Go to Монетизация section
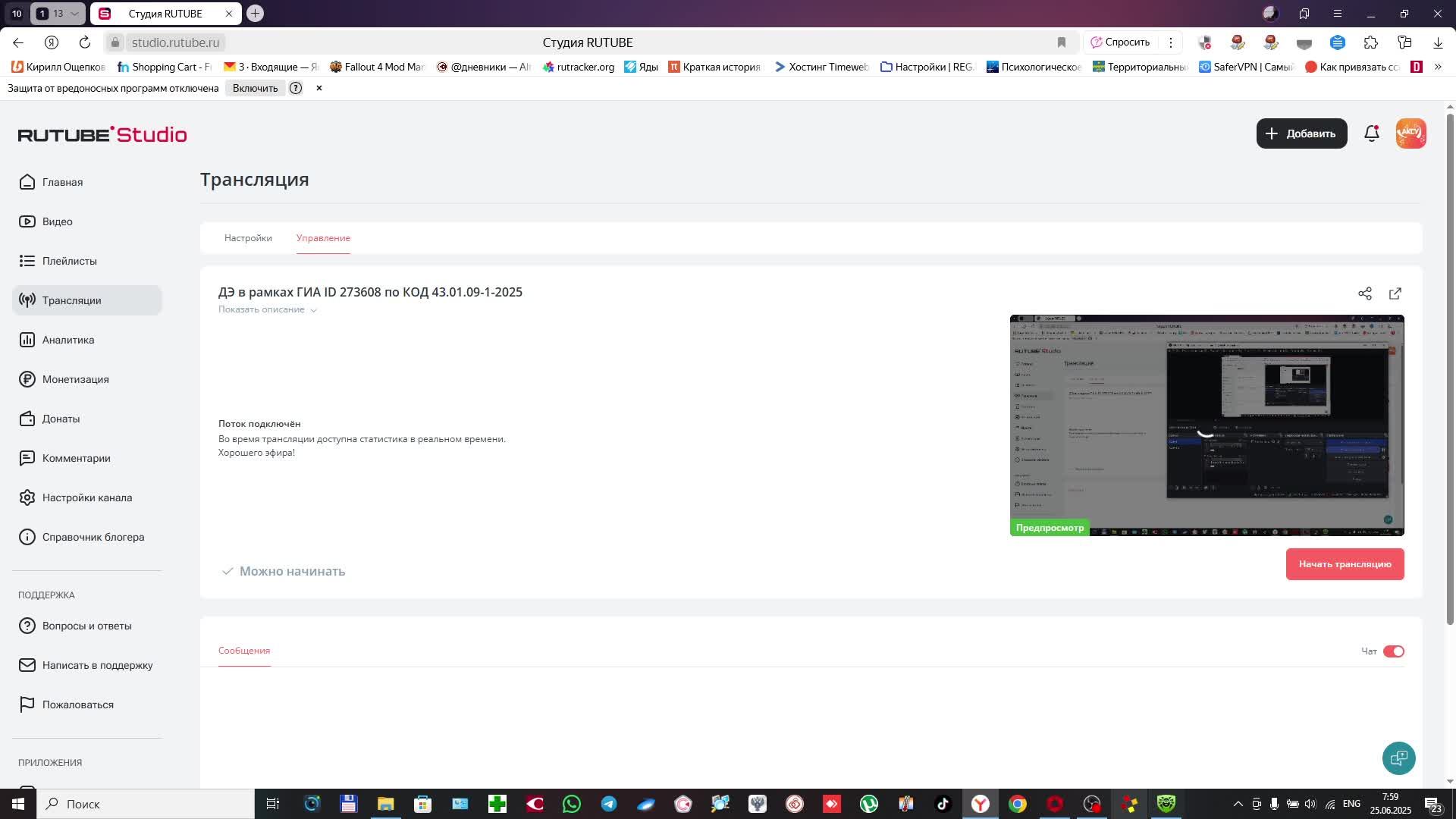 click(75, 379)
